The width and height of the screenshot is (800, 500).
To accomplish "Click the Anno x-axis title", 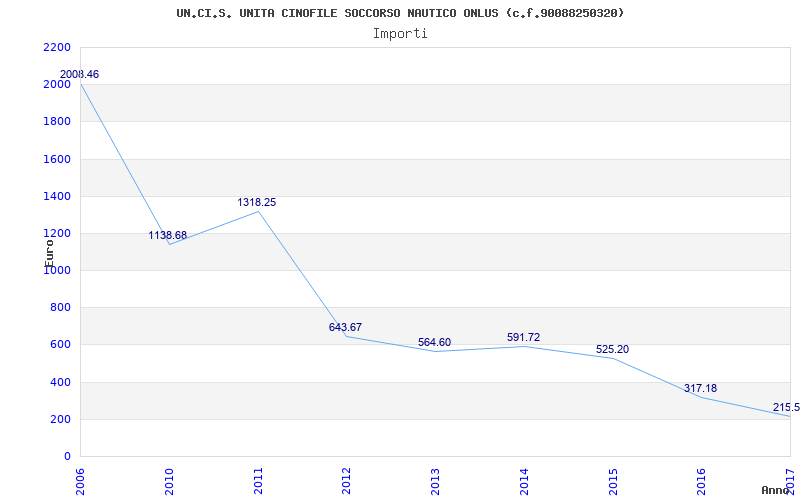I will pyautogui.click(x=776, y=490).
